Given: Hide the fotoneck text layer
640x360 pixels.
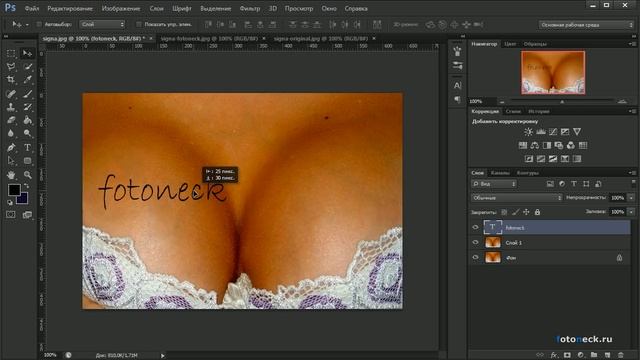Looking at the screenshot, I should pyautogui.click(x=476, y=227).
